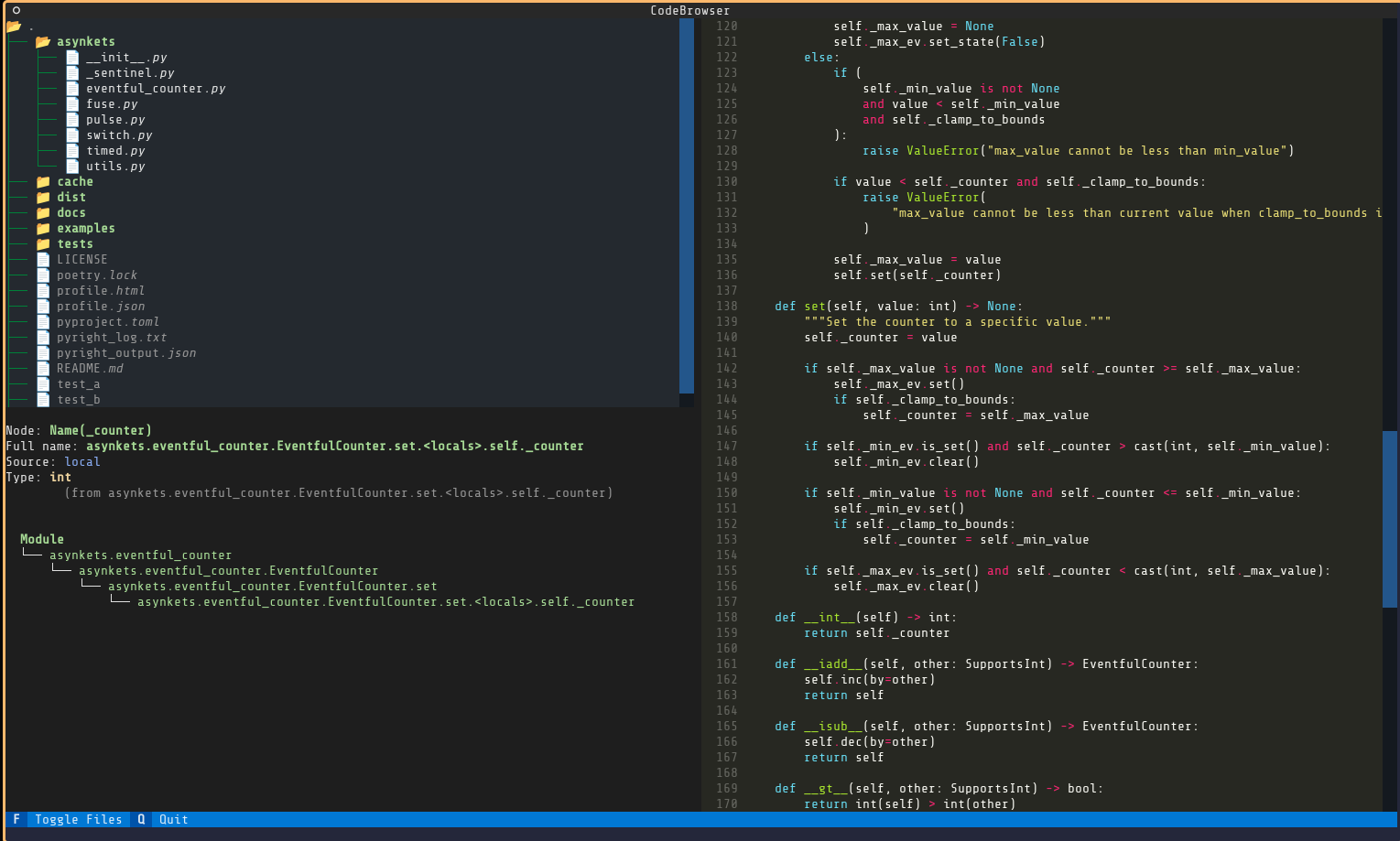
Task: Click Quit in the status bar
Action: tap(172, 819)
